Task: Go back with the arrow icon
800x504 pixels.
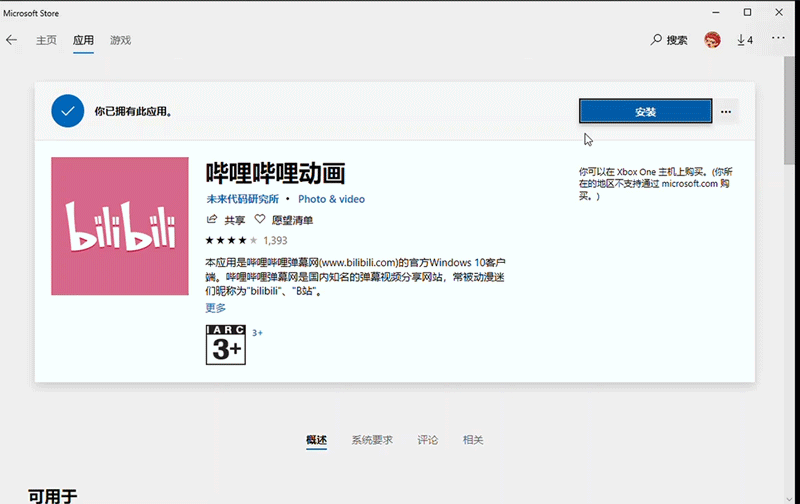Action: tap(11, 40)
